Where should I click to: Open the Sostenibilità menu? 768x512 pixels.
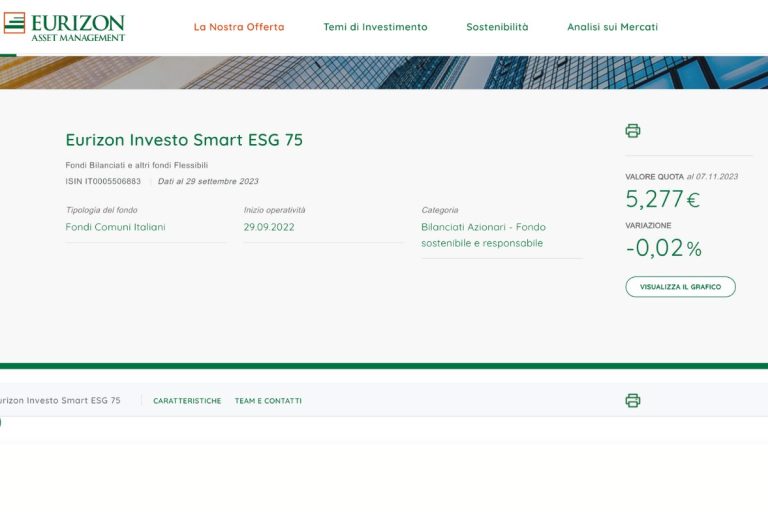pos(497,27)
